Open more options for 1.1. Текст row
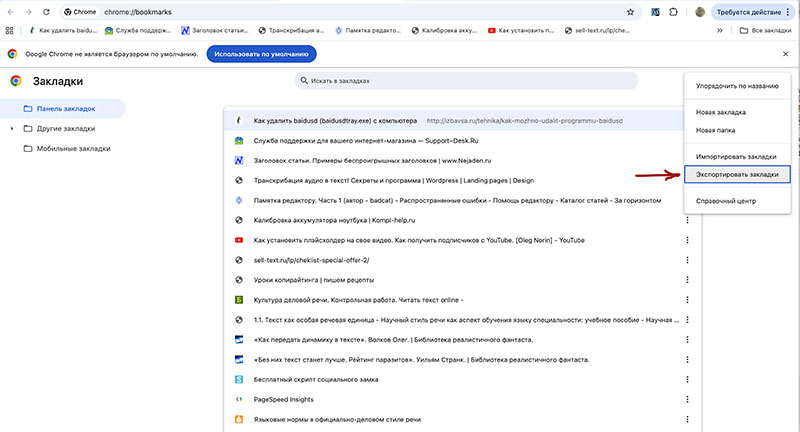The width and height of the screenshot is (800, 432). 687,320
